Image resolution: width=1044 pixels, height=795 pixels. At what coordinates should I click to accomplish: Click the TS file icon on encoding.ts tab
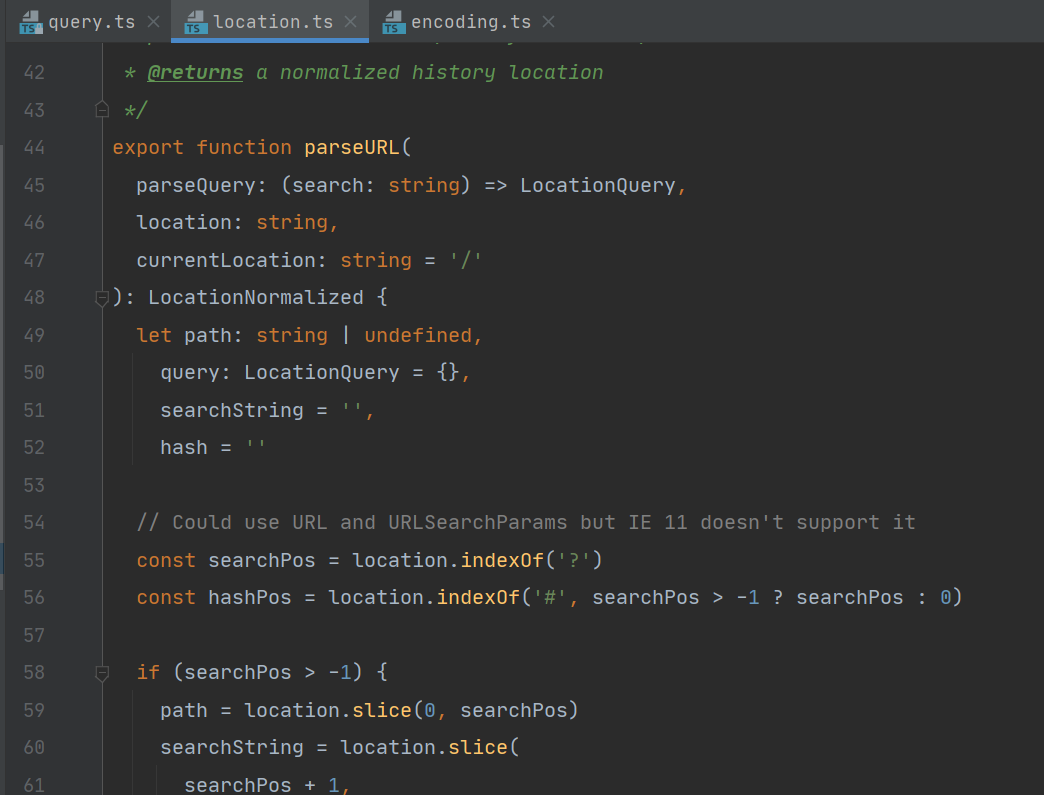tap(395, 22)
